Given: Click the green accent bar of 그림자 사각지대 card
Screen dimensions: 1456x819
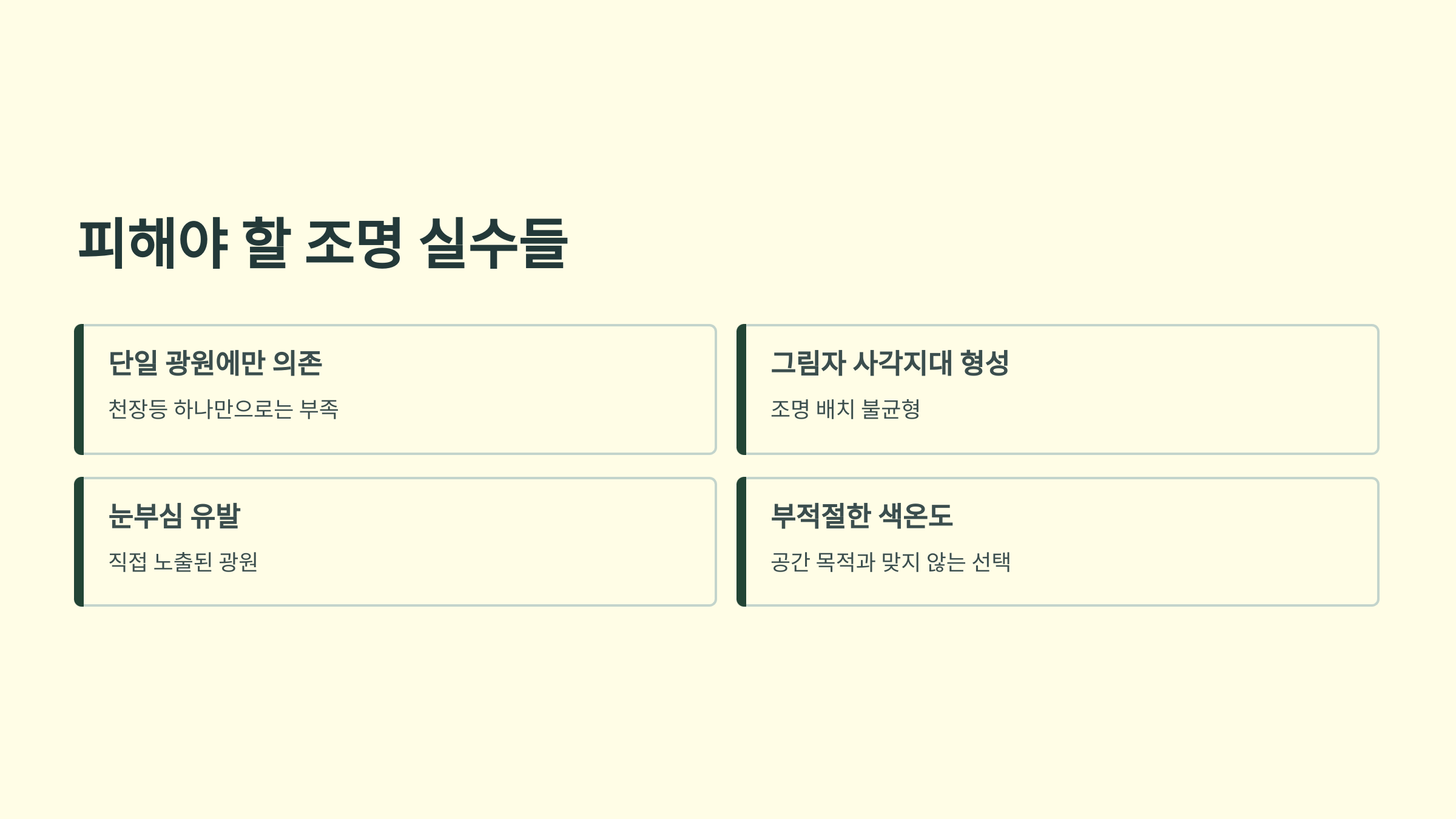Looking at the screenshot, I should (741, 389).
